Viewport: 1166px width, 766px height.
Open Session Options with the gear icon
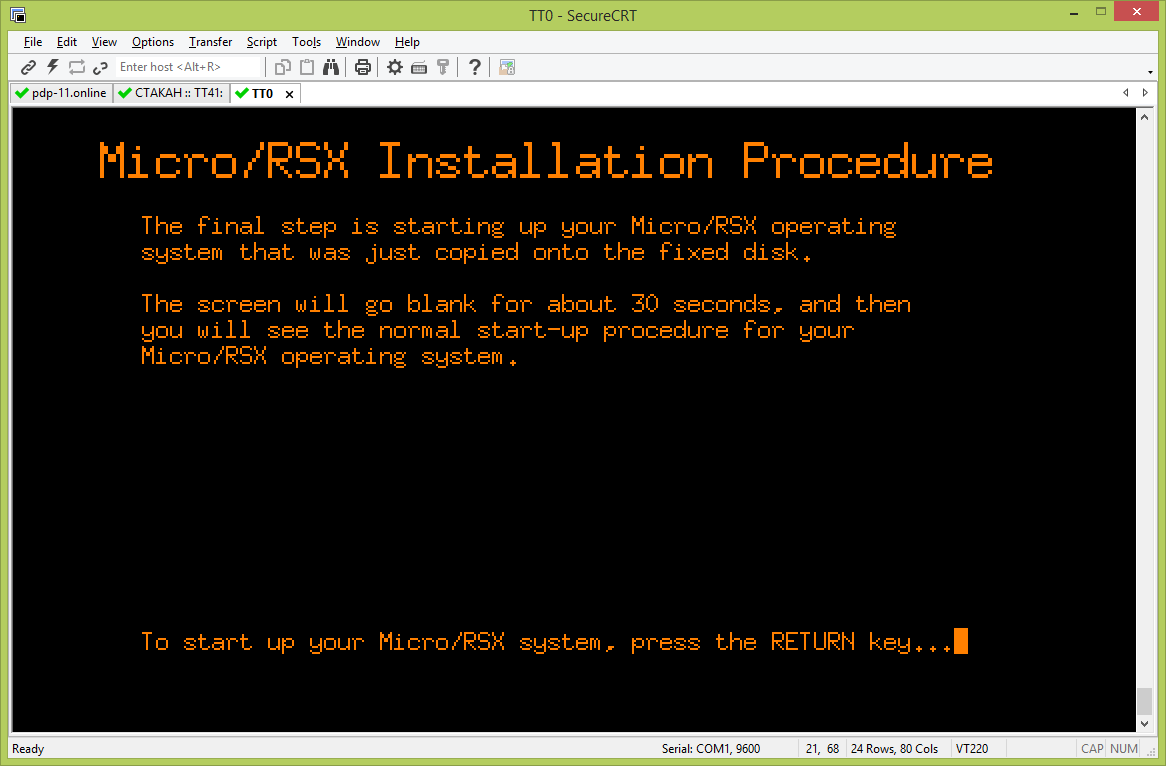tap(395, 67)
